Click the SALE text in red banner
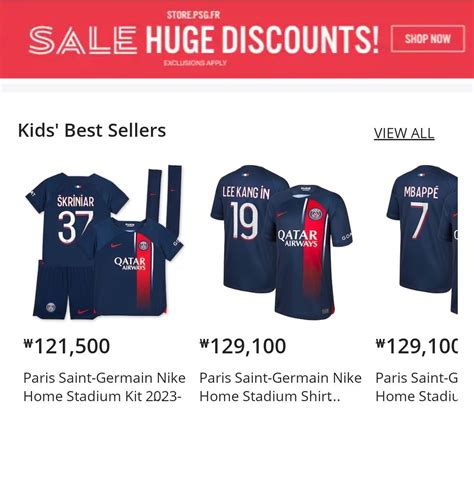The height and width of the screenshot is (477, 474). [x=83, y=41]
